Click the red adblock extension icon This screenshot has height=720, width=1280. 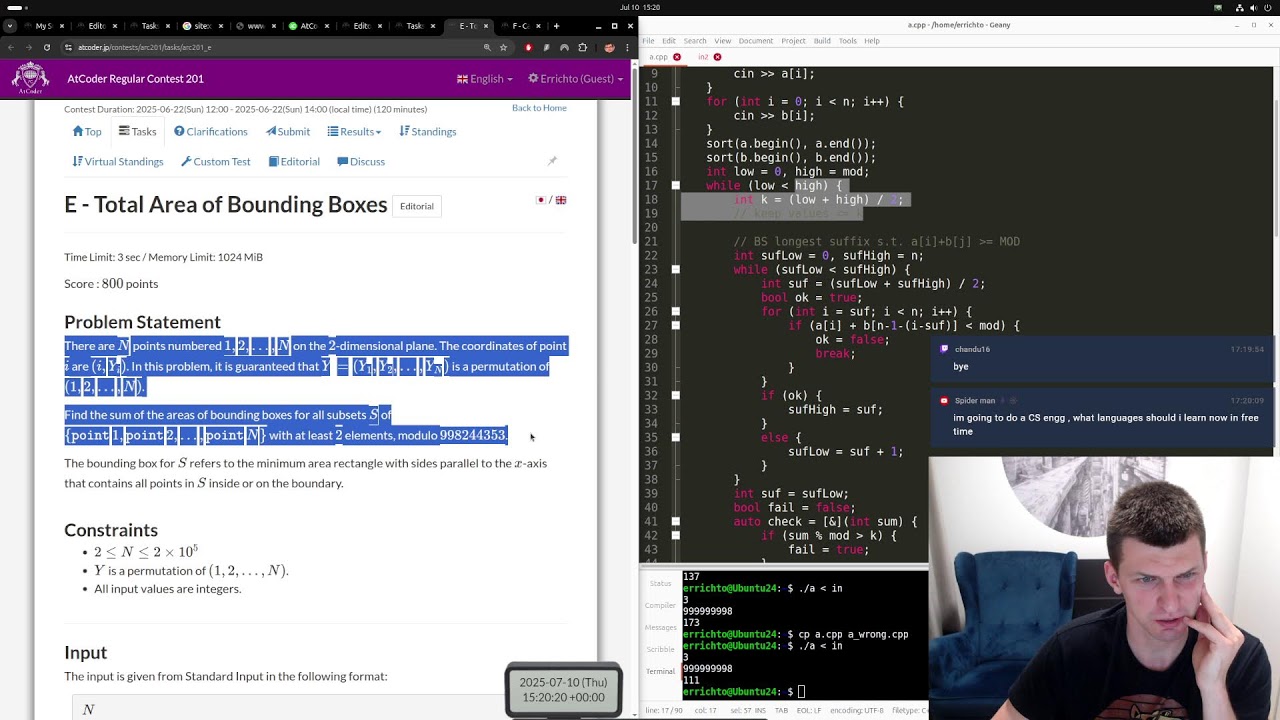(529, 47)
